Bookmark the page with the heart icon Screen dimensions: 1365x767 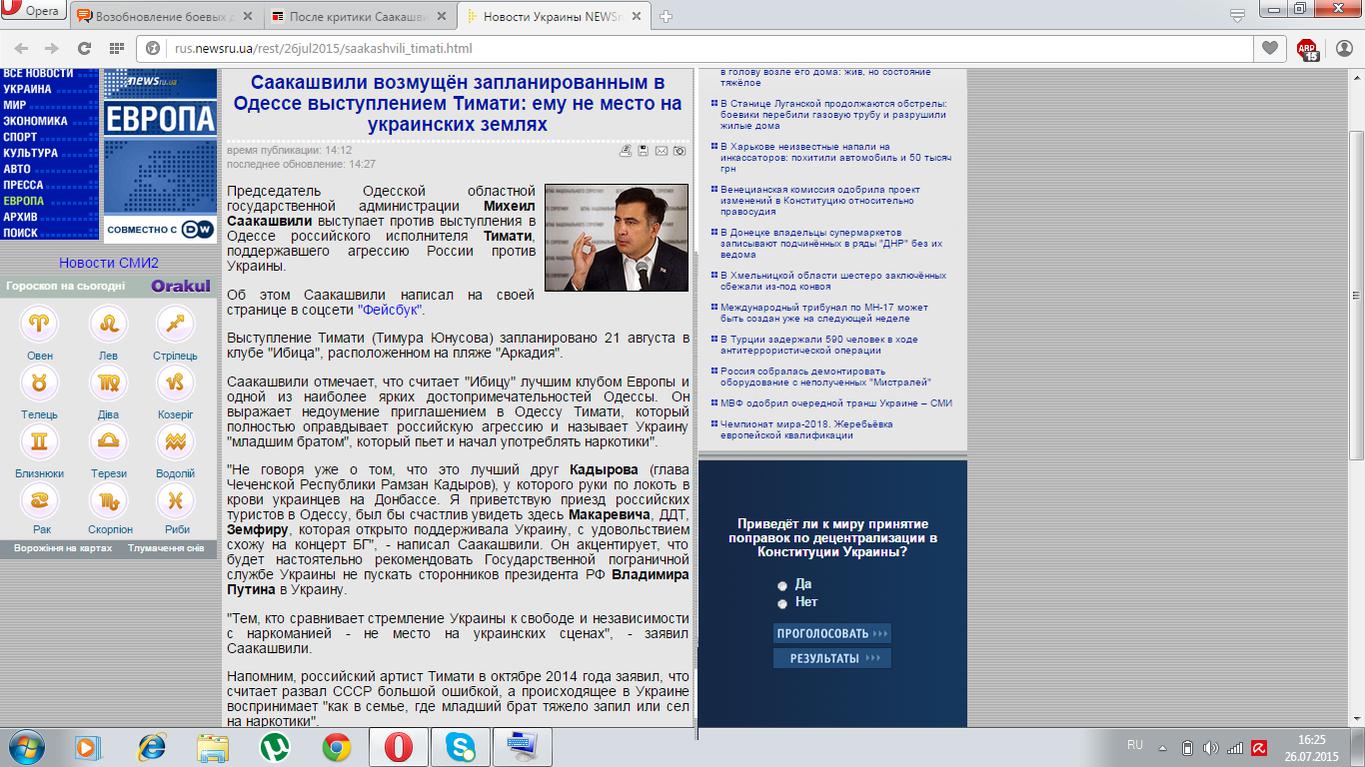coord(1270,48)
